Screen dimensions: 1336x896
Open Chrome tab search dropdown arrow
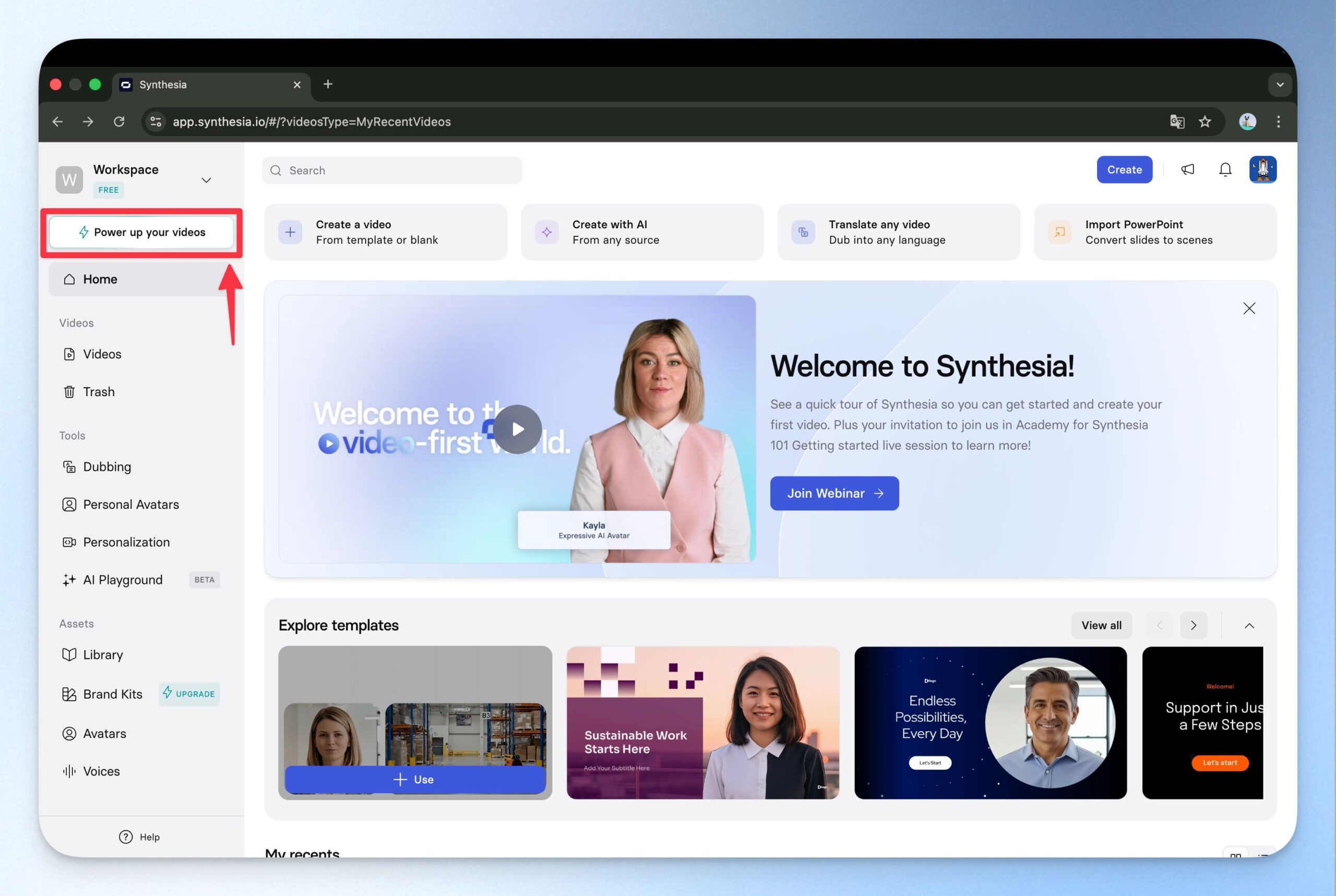click(x=1280, y=85)
